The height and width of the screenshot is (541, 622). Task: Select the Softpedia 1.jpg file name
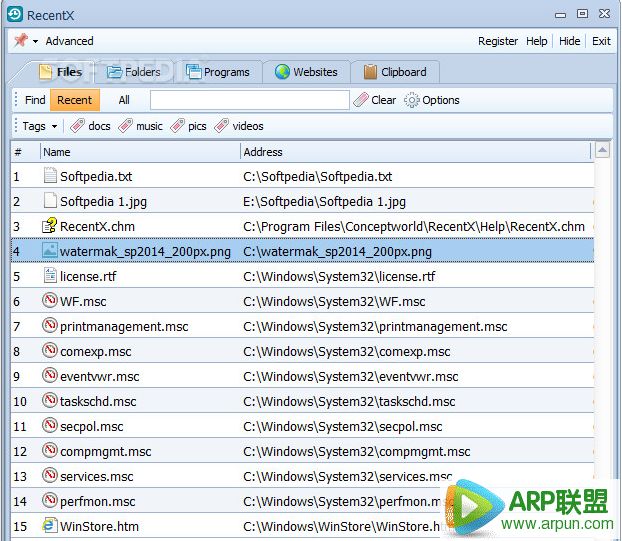tap(103, 202)
